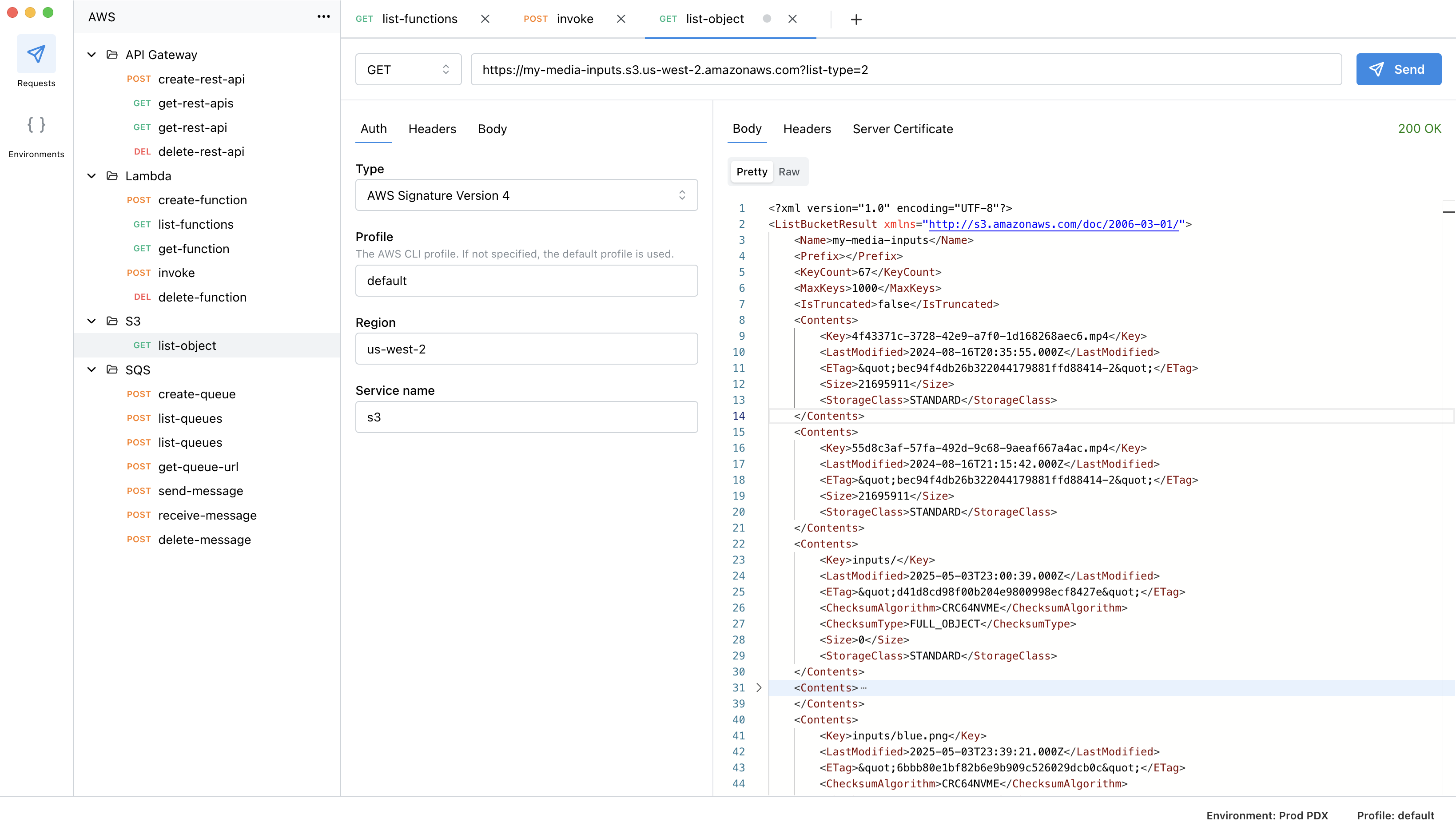Open the Server Certificate tab
The width and height of the screenshot is (1456, 834).
(902, 129)
